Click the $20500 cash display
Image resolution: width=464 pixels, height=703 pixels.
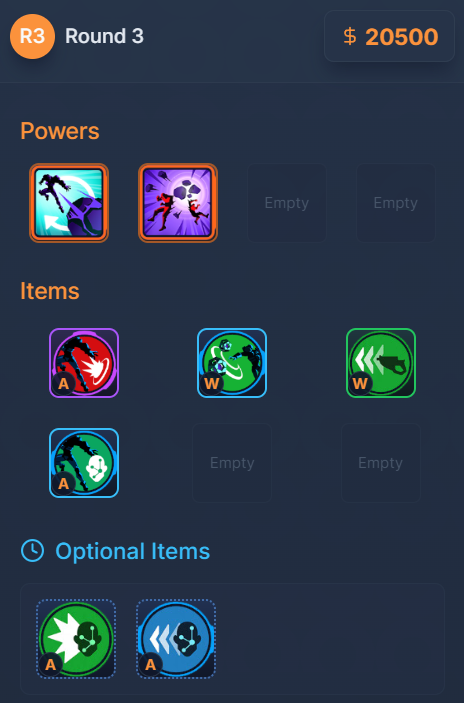389,36
